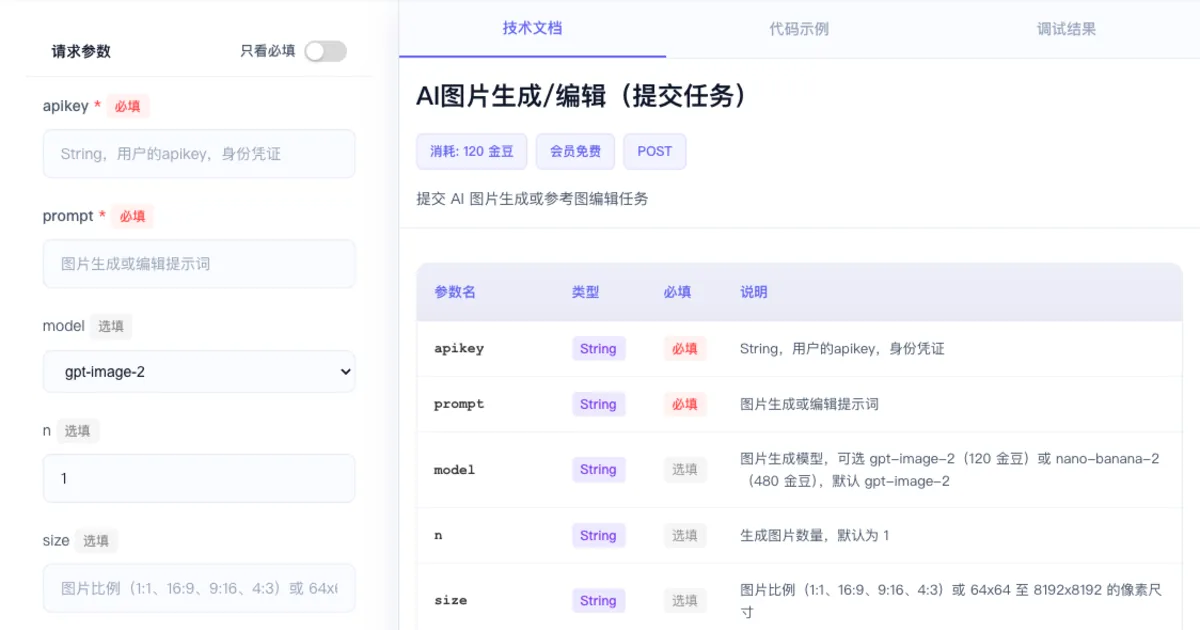Click the 必填 badge in prompt table row
The image size is (1200, 630).
coord(685,404)
